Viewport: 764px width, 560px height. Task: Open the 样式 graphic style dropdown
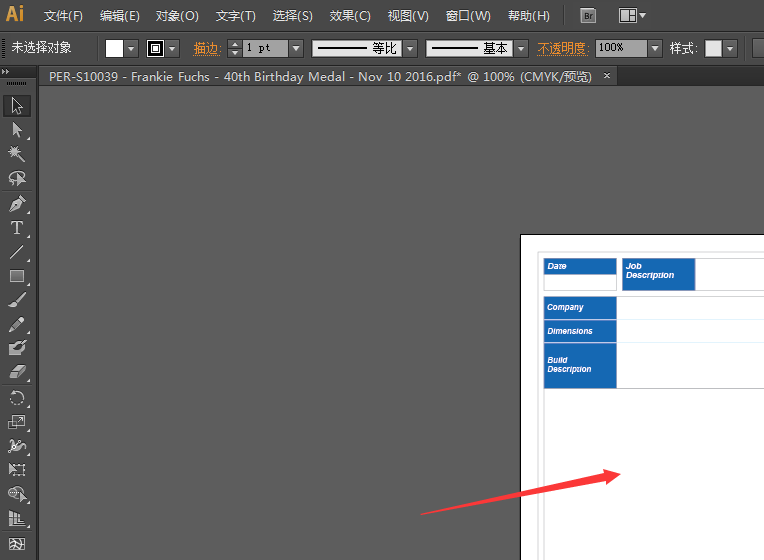click(730, 49)
